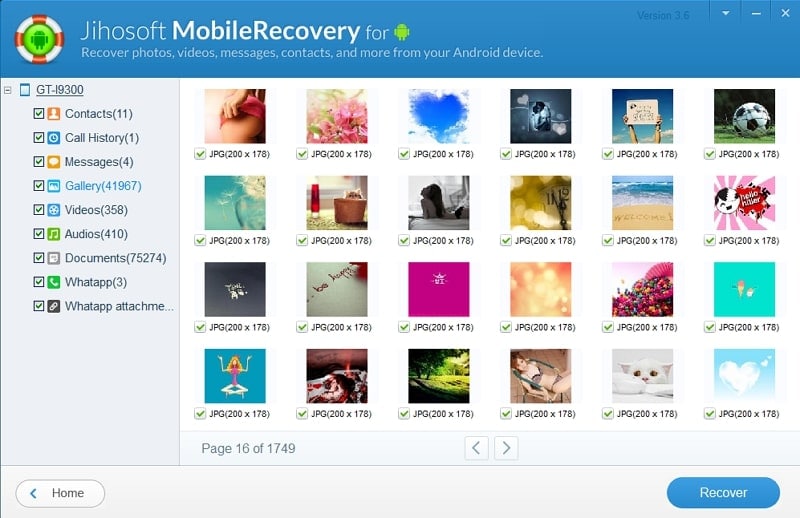Image resolution: width=800 pixels, height=518 pixels.
Task: Uncheck the Documents(75274) checkbox
Action: [x=38, y=258]
